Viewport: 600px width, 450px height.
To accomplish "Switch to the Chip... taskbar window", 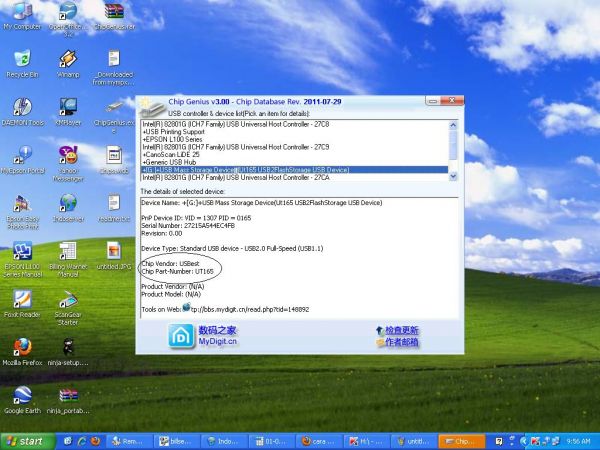I will [x=461, y=442].
